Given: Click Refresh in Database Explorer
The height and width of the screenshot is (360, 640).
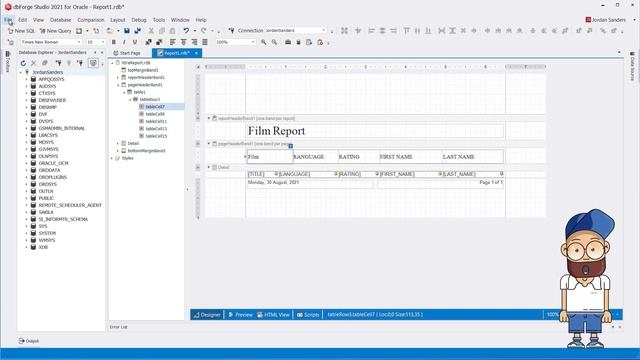Looking at the screenshot, I should (23, 63).
